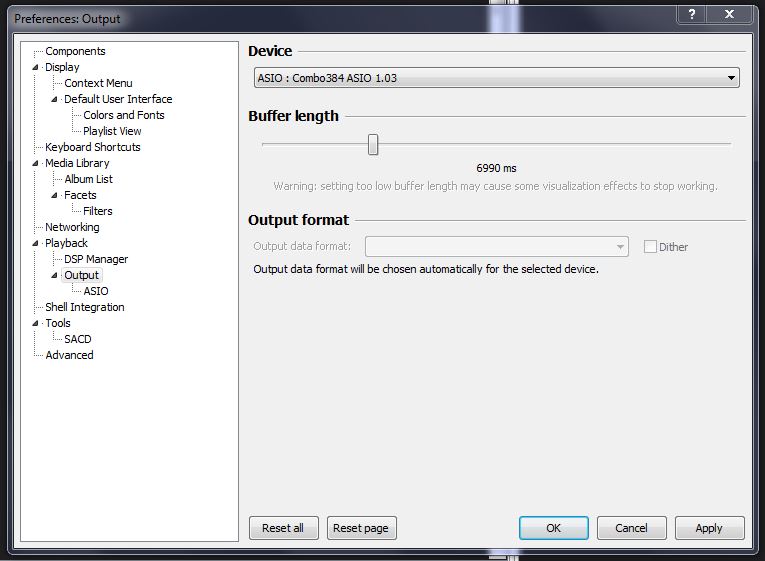Open the help question mark button
This screenshot has height=561, width=765.
691,14
